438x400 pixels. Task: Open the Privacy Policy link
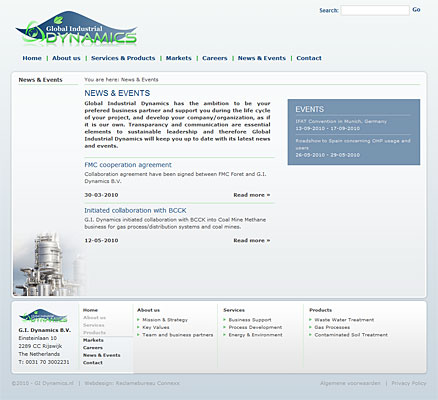click(409, 383)
